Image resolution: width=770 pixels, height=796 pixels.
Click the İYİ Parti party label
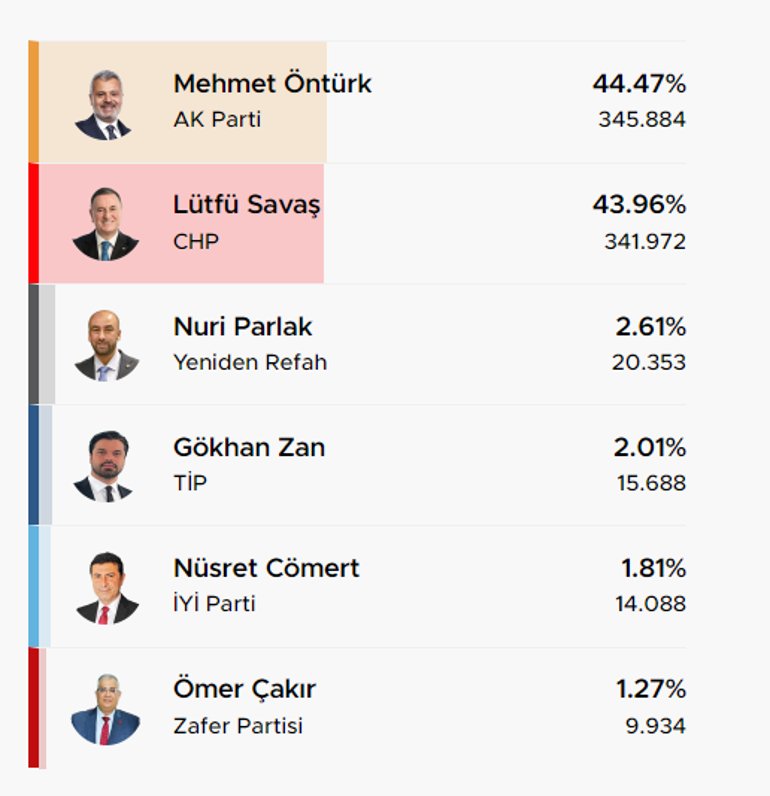(214, 603)
